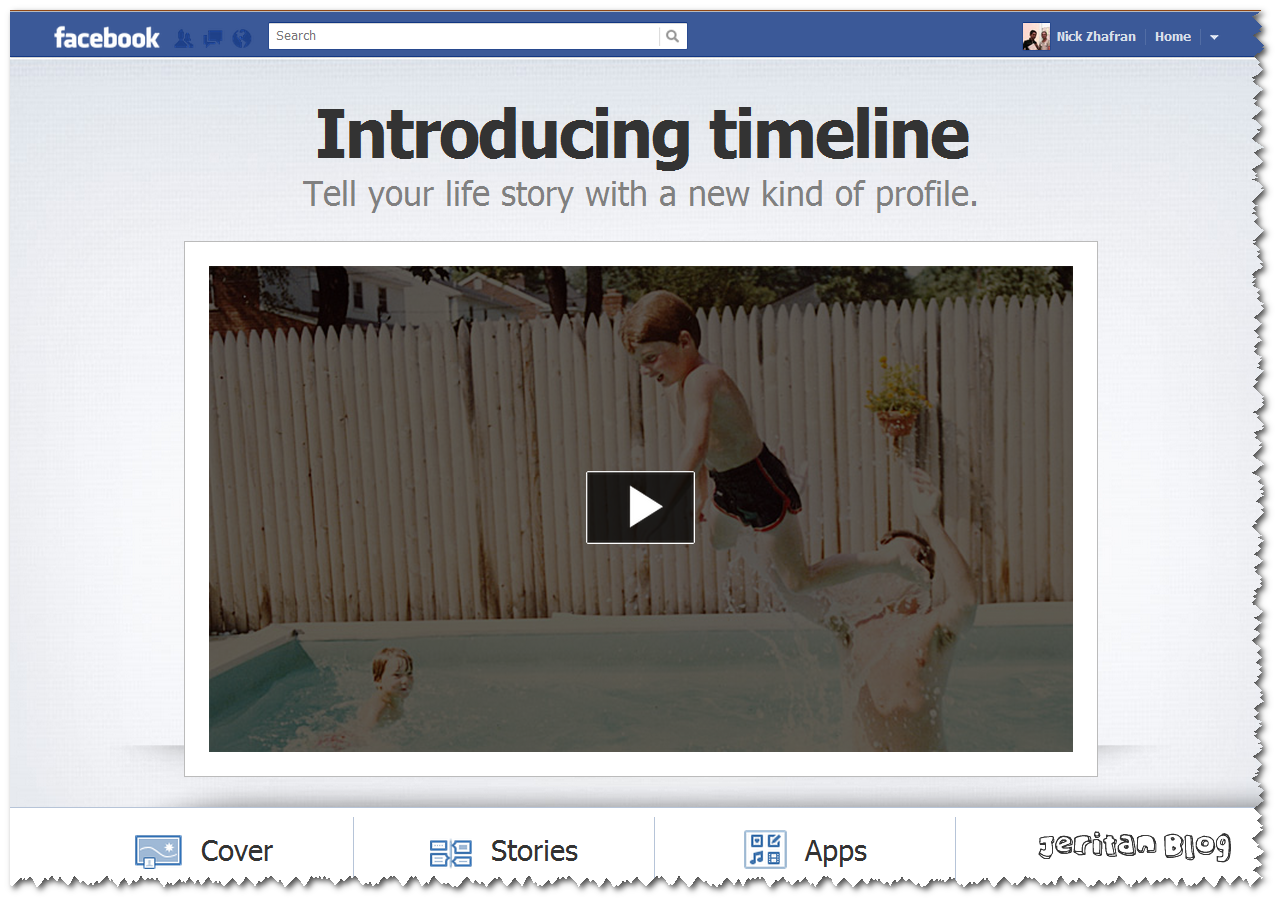Select the Apps tab label

click(x=836, y=852)
